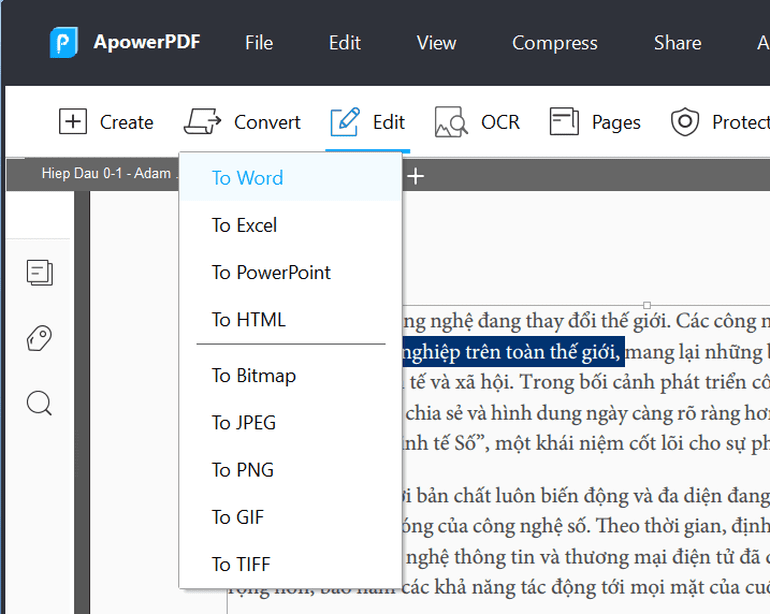This screenshot has height=614, width=770.
Task: Open the File menu
Action: 259,43
